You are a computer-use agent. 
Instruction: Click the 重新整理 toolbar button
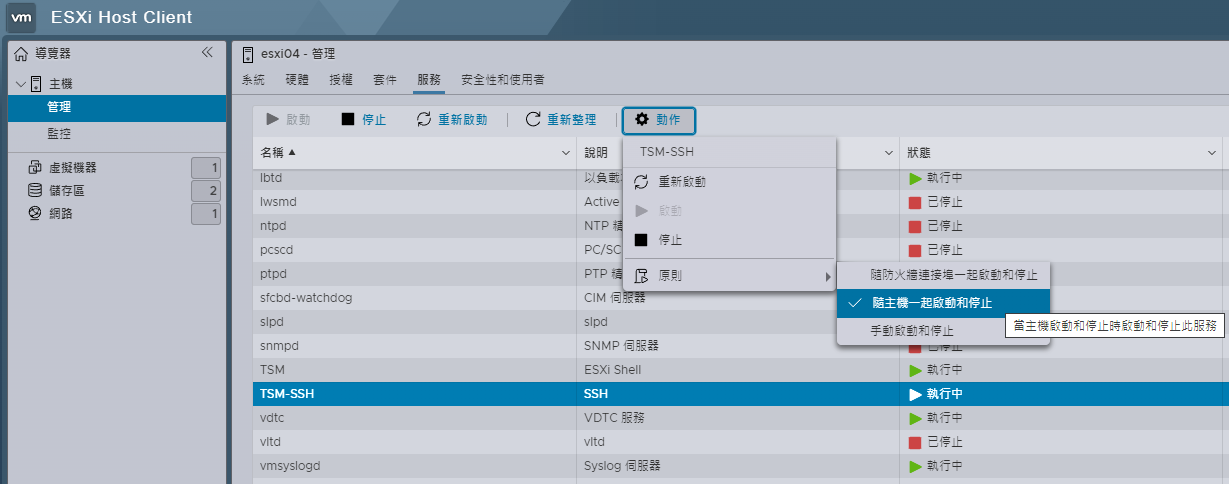(x=561, y=120)
